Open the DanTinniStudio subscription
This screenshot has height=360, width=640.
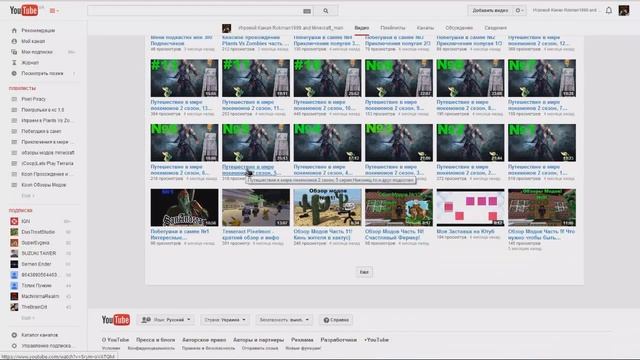38,232
